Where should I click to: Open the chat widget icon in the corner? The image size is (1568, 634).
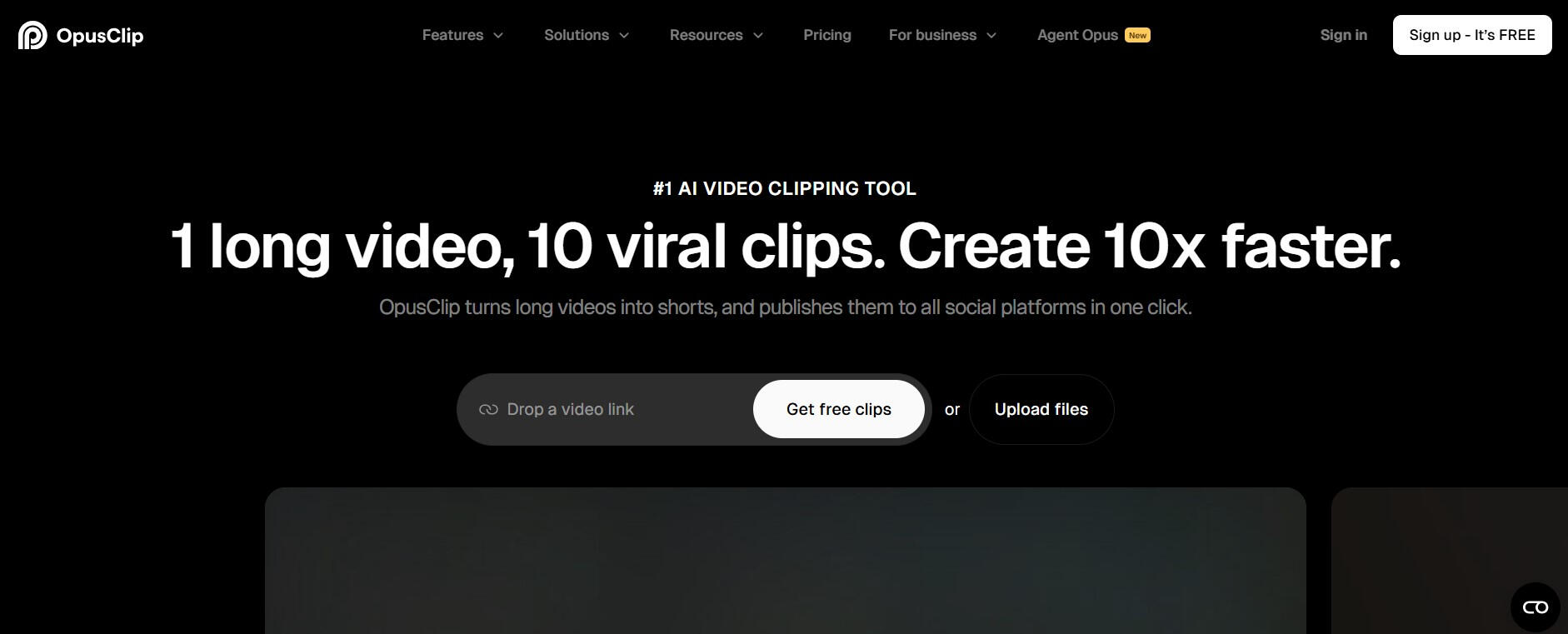click(1535, 607)
